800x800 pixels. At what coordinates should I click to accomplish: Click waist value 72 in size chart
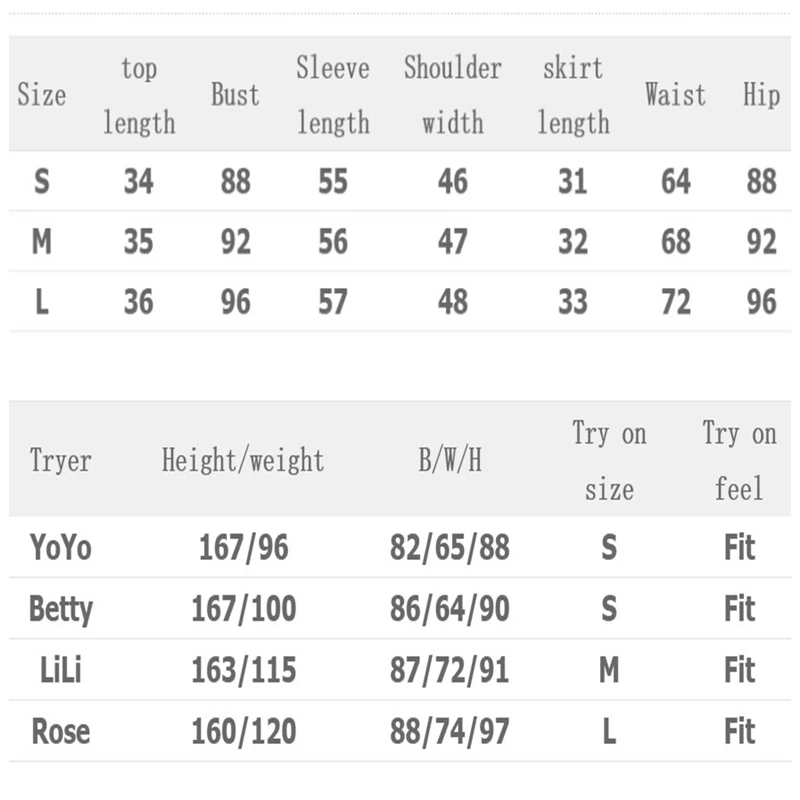click(676, 301)
